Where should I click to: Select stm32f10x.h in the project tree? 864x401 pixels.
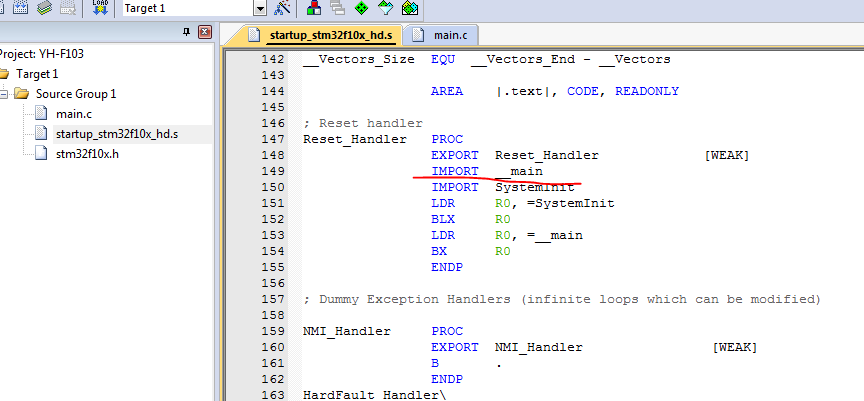point(87,154)
